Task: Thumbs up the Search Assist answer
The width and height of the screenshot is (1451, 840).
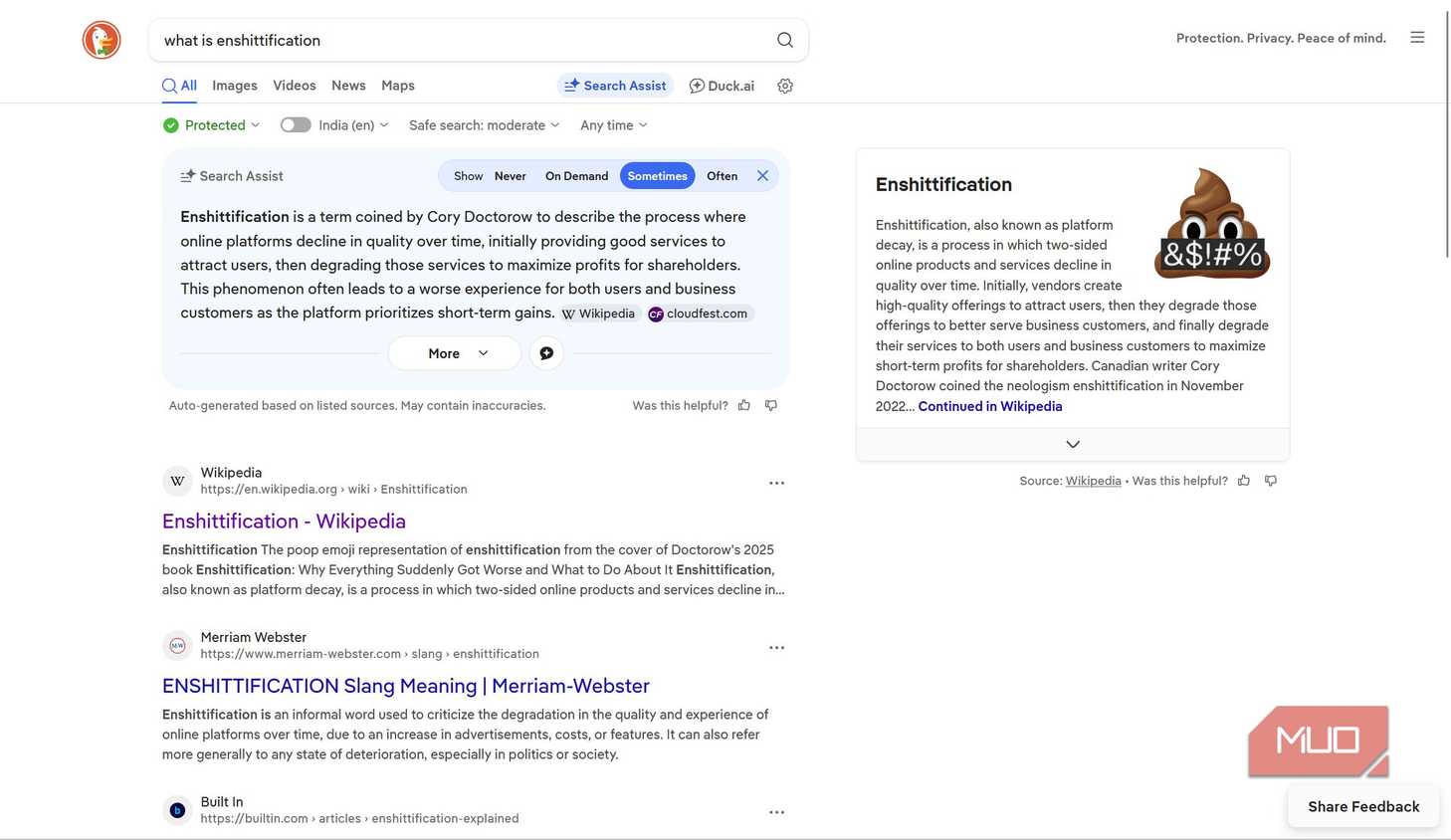Action: click(744, 405)
